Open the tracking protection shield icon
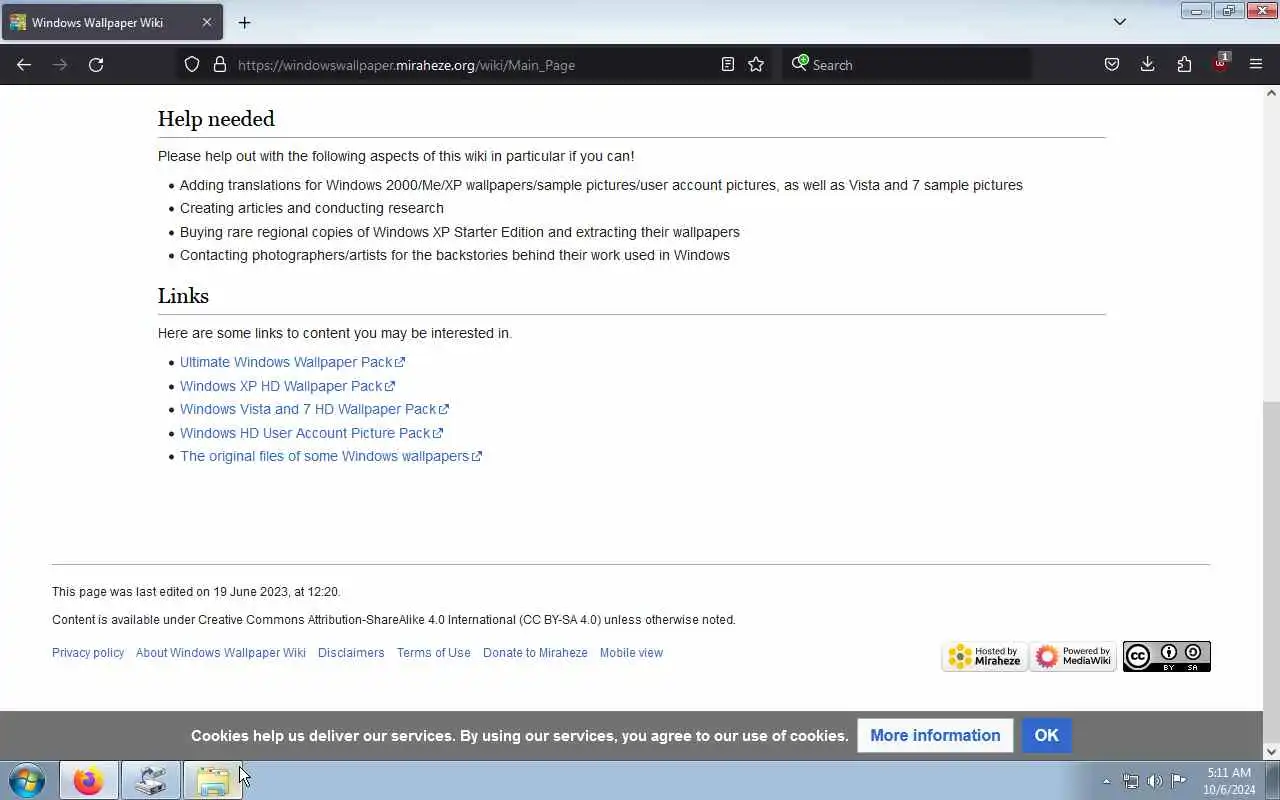This screenshot has height=800, width=1280. click(192, 65)
